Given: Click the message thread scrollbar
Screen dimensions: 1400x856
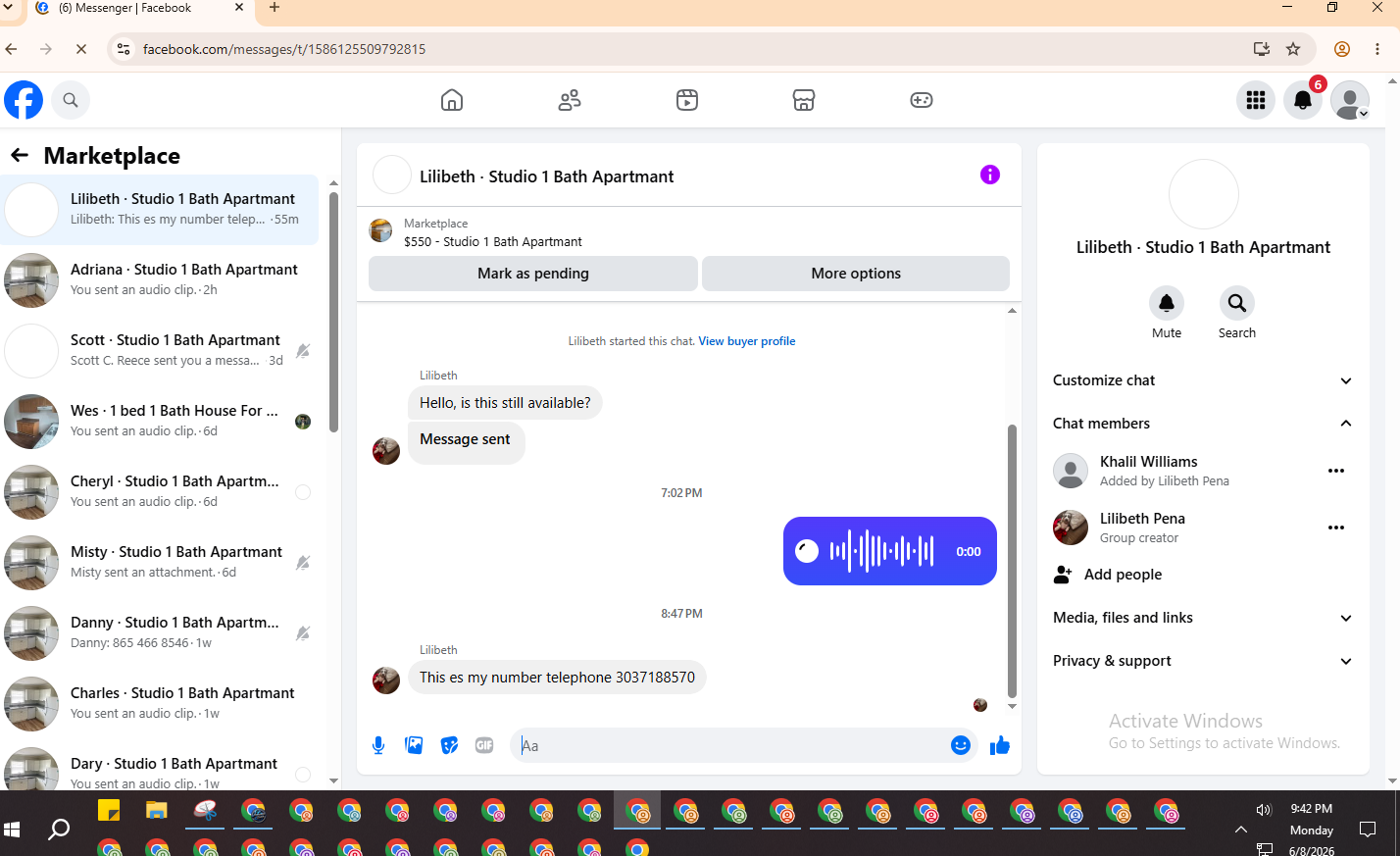Looking at the screenshot, I should pos(1012,561).
